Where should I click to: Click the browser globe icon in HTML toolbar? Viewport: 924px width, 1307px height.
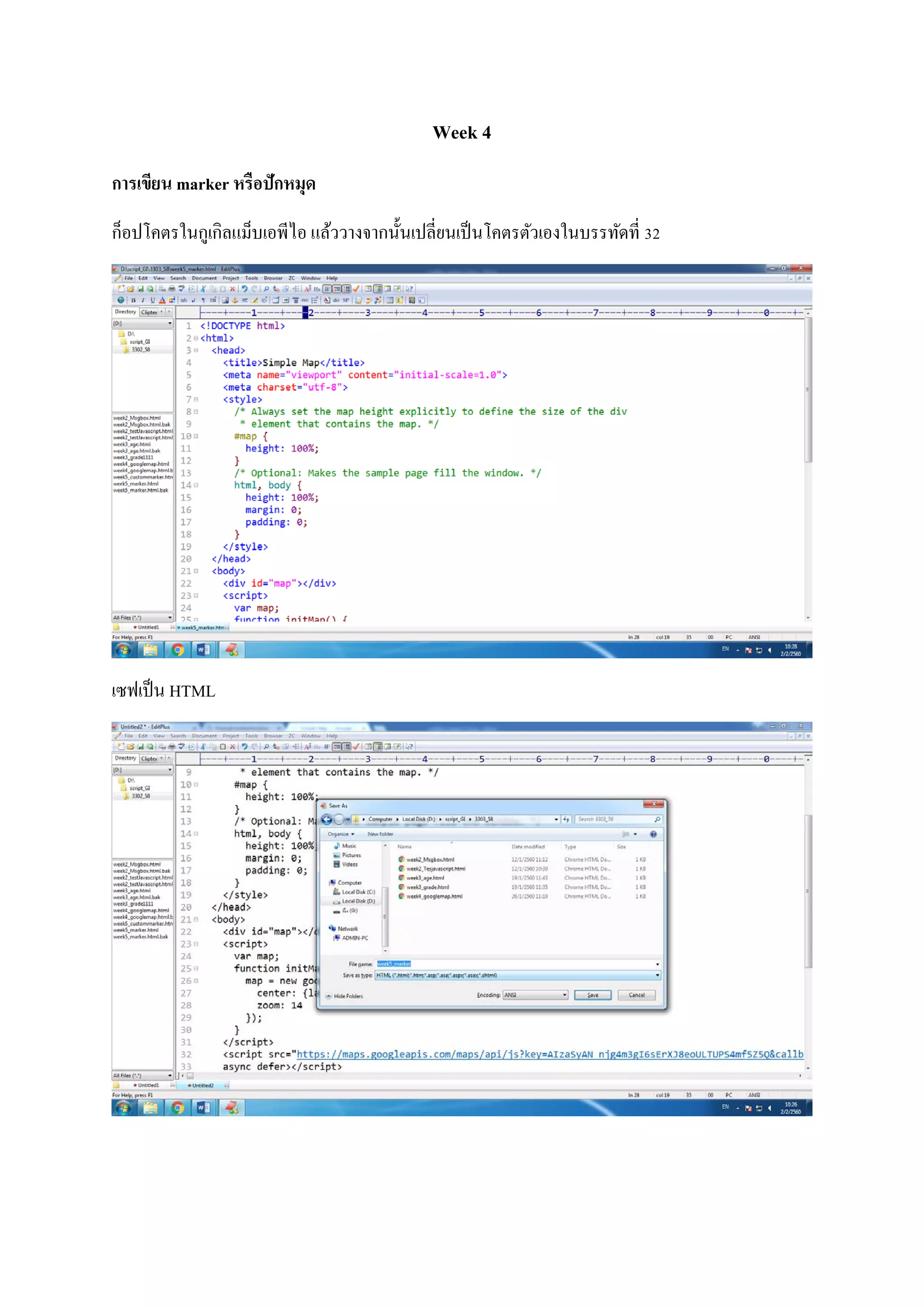click(x=120, y=301)
